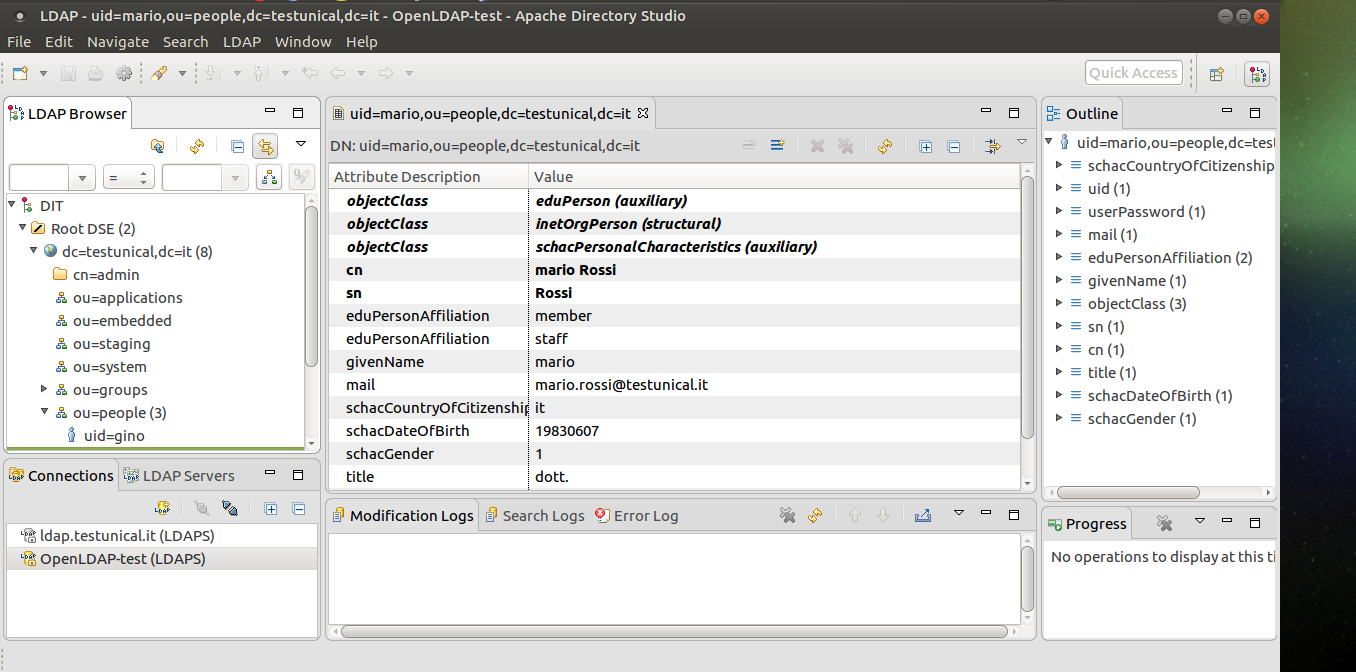Toggle Link with Editor in LDAP Browser
Screen dimensions: 1356x672
click(265, 146)
